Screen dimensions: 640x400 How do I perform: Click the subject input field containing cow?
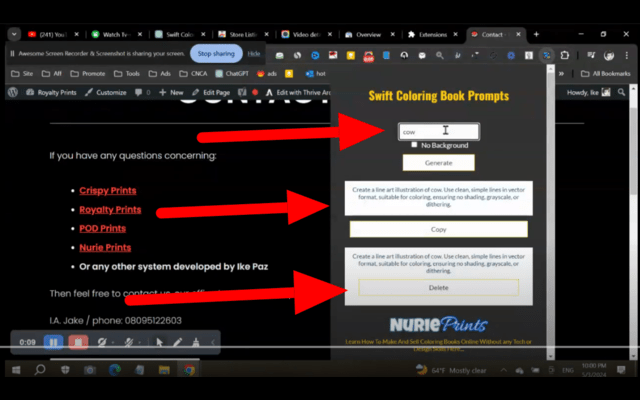click(x=439, y=131)
